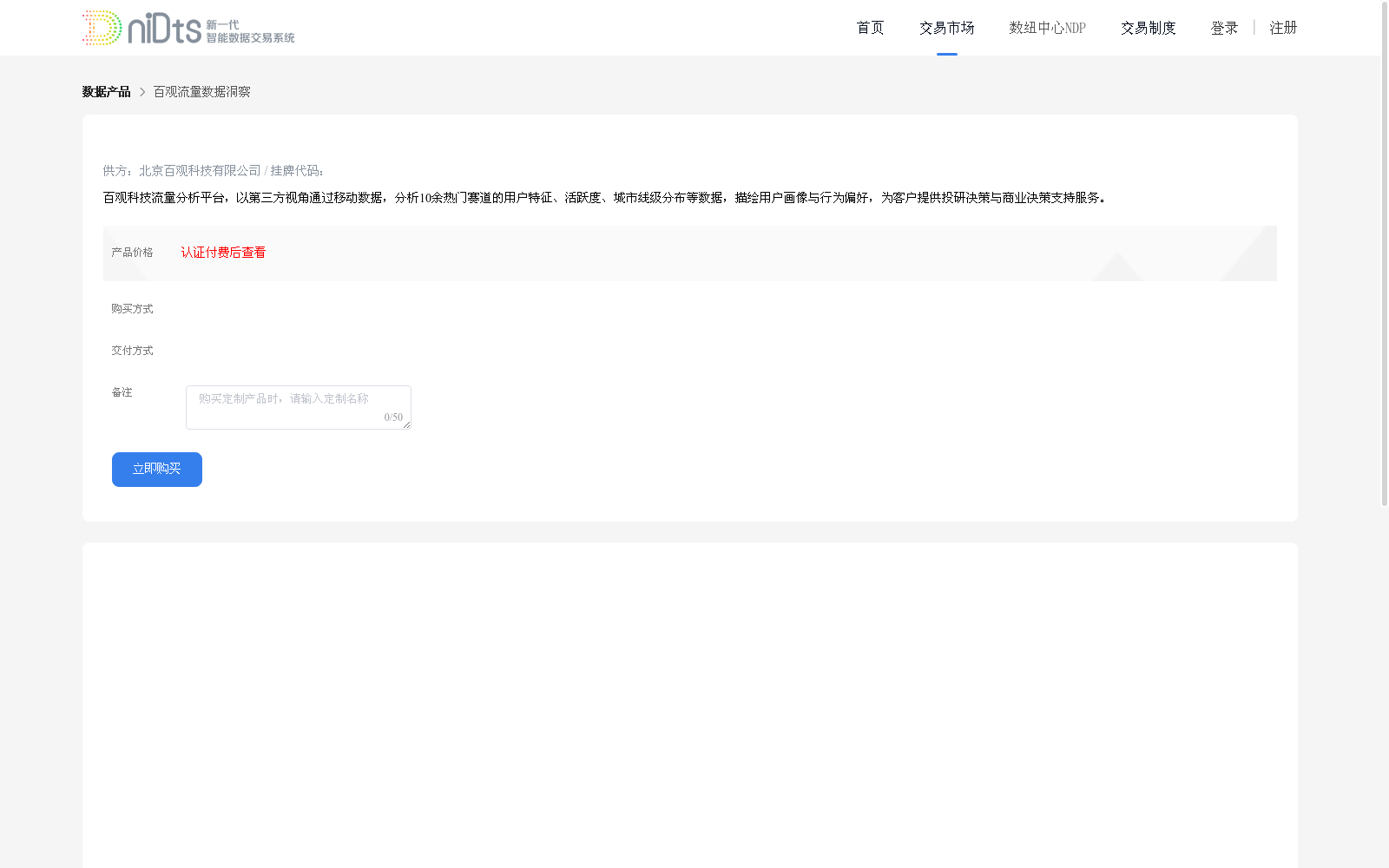Image resolution: width=1389 pixels, height=868 pixels.
Task: Click breadcrumb text 百观流量数据洞察
Action: (201, 92)
